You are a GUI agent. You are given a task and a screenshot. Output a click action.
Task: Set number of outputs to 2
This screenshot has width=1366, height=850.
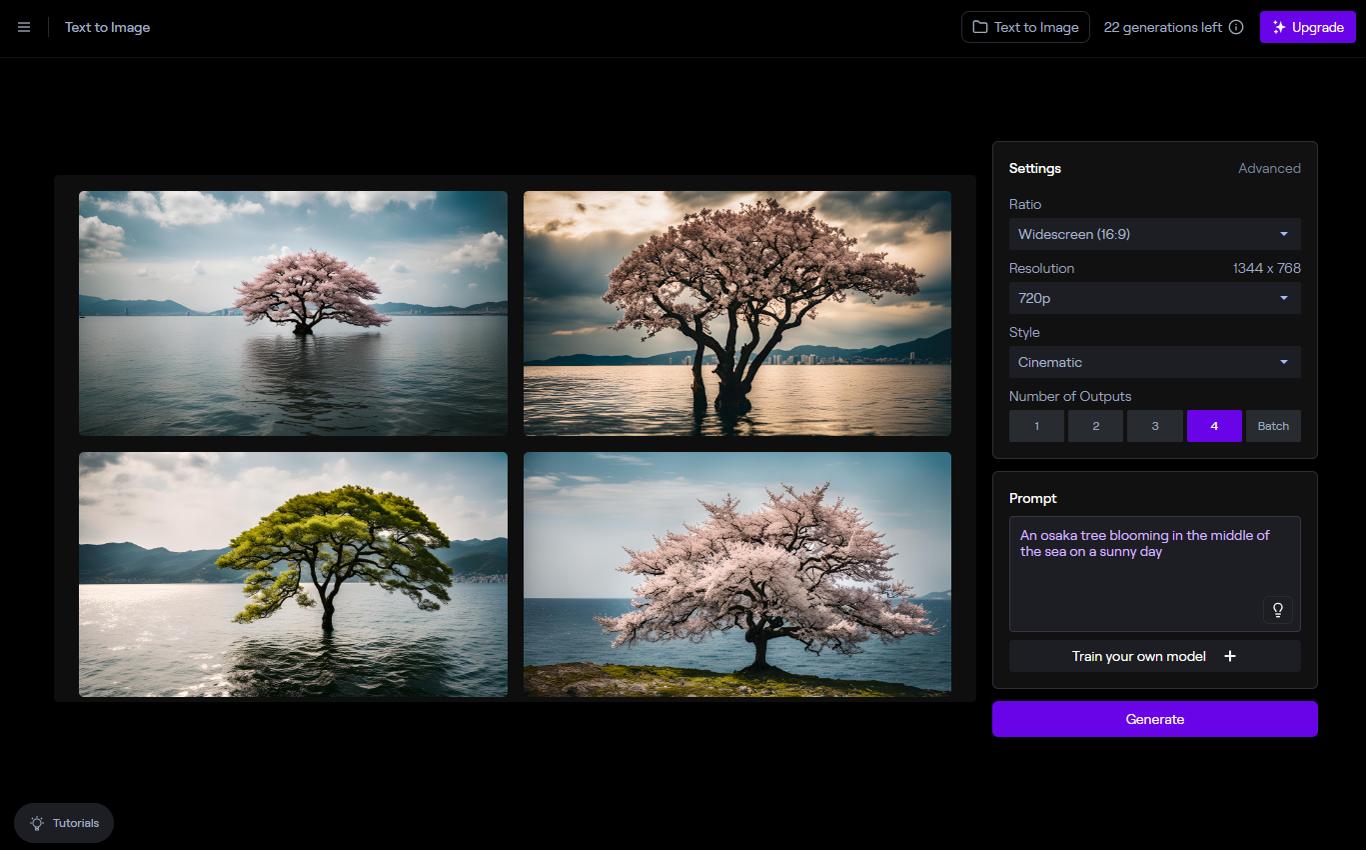1095,426
